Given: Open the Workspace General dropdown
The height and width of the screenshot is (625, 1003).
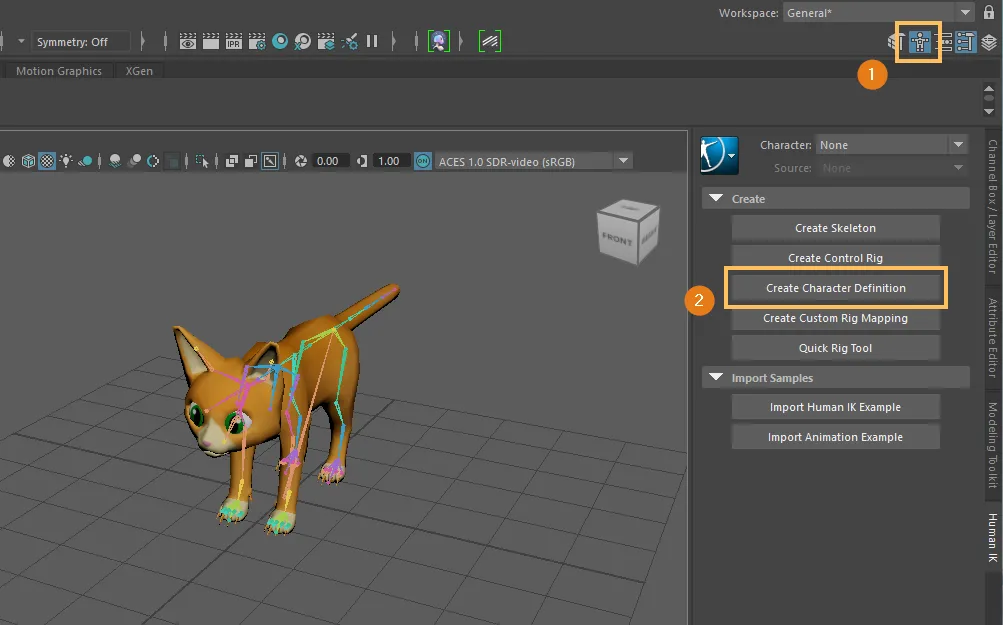Looking at the screenshot, I should pyautogui.click(x=878, y=13).
